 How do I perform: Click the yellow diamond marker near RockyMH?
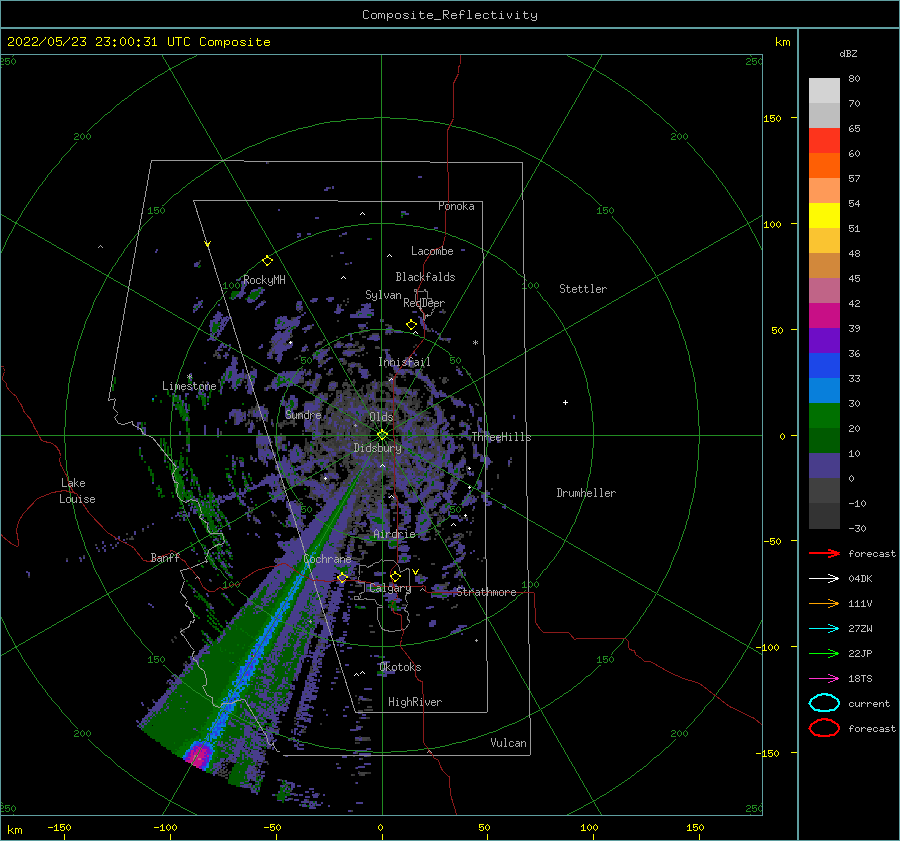(267, 261)
